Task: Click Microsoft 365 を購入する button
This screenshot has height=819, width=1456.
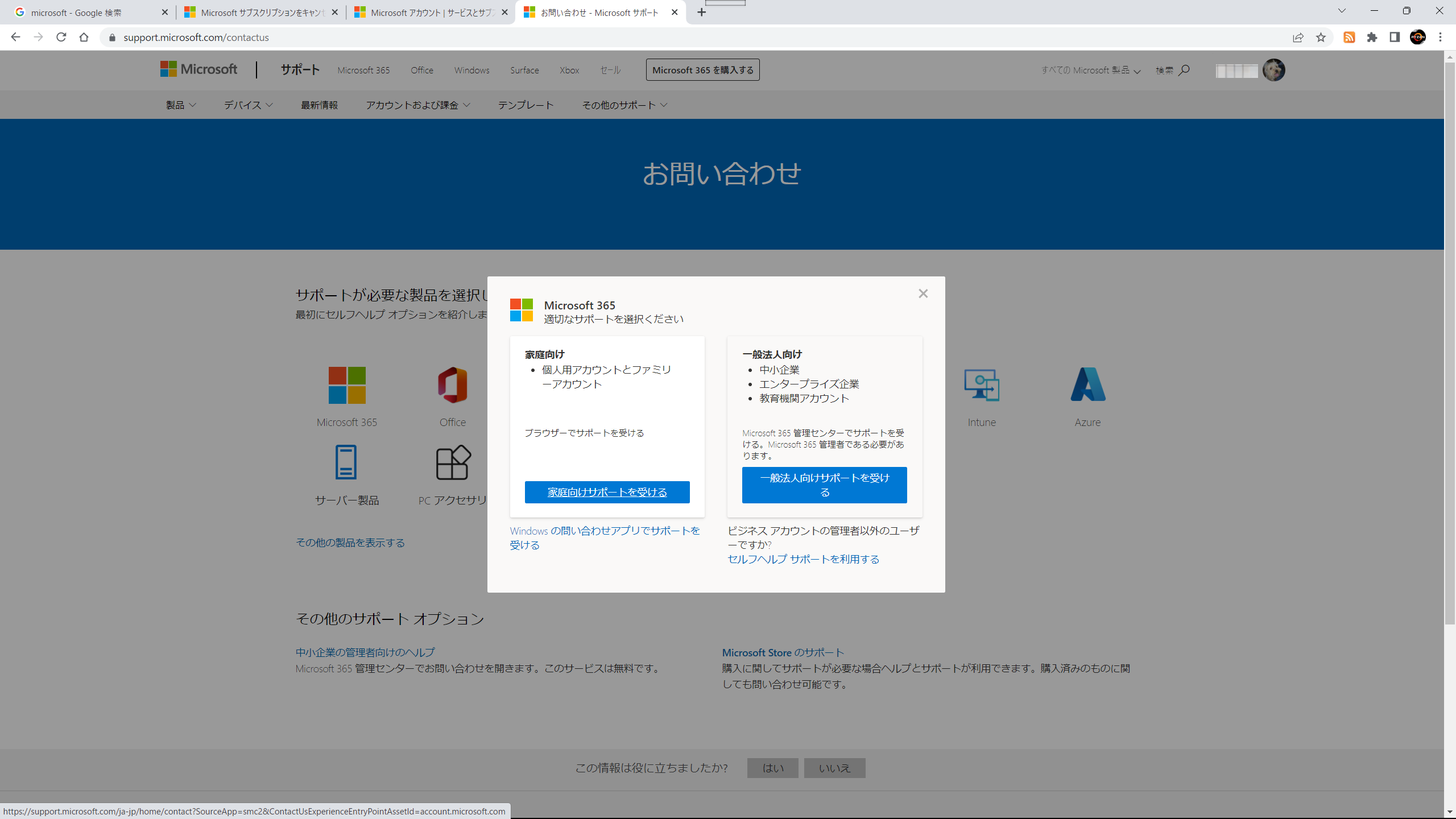Action: 702,69
